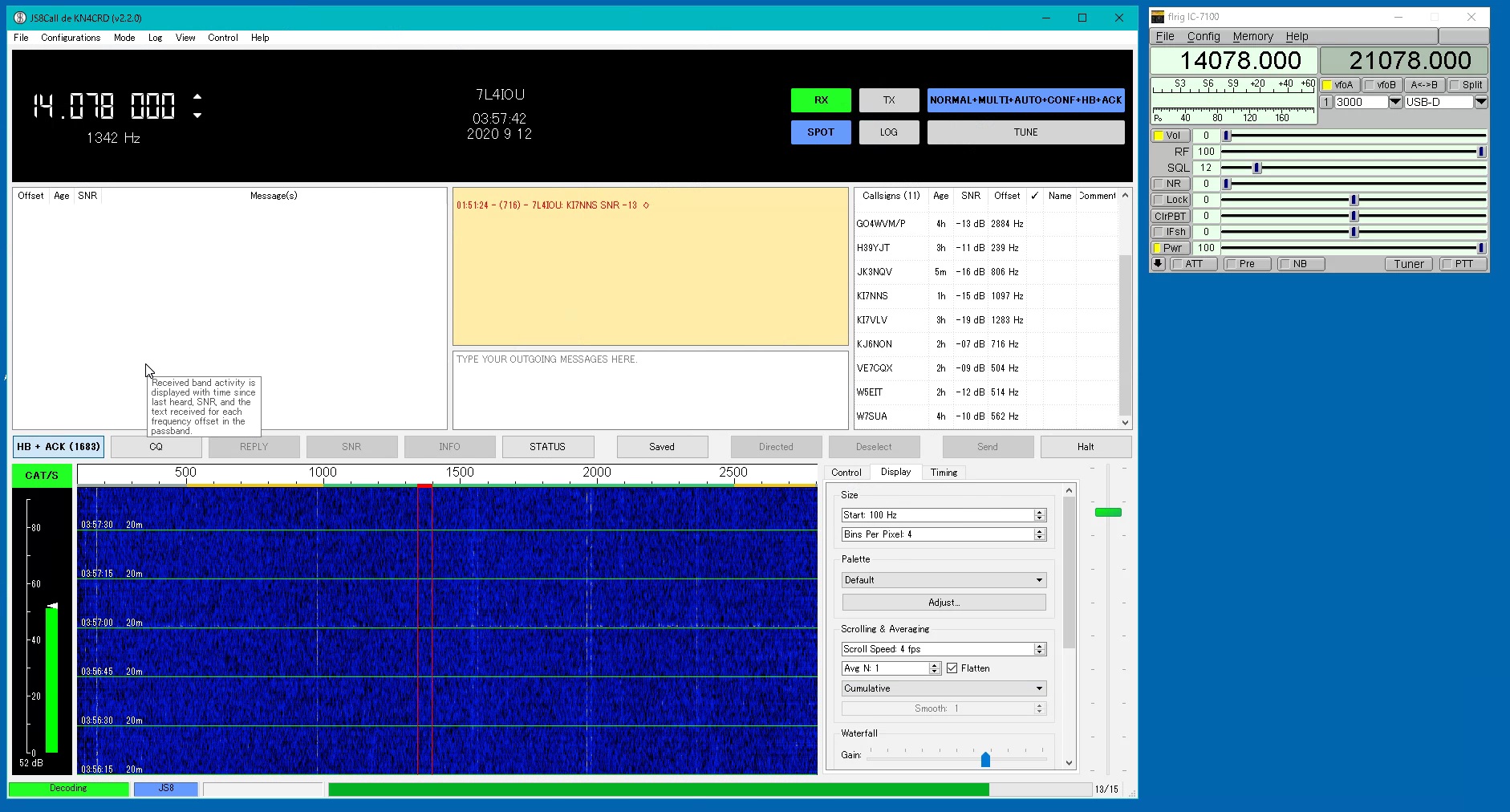Send a CQ with the CQ button
This screenshot has height=812, width=1510.
[156, 447]
